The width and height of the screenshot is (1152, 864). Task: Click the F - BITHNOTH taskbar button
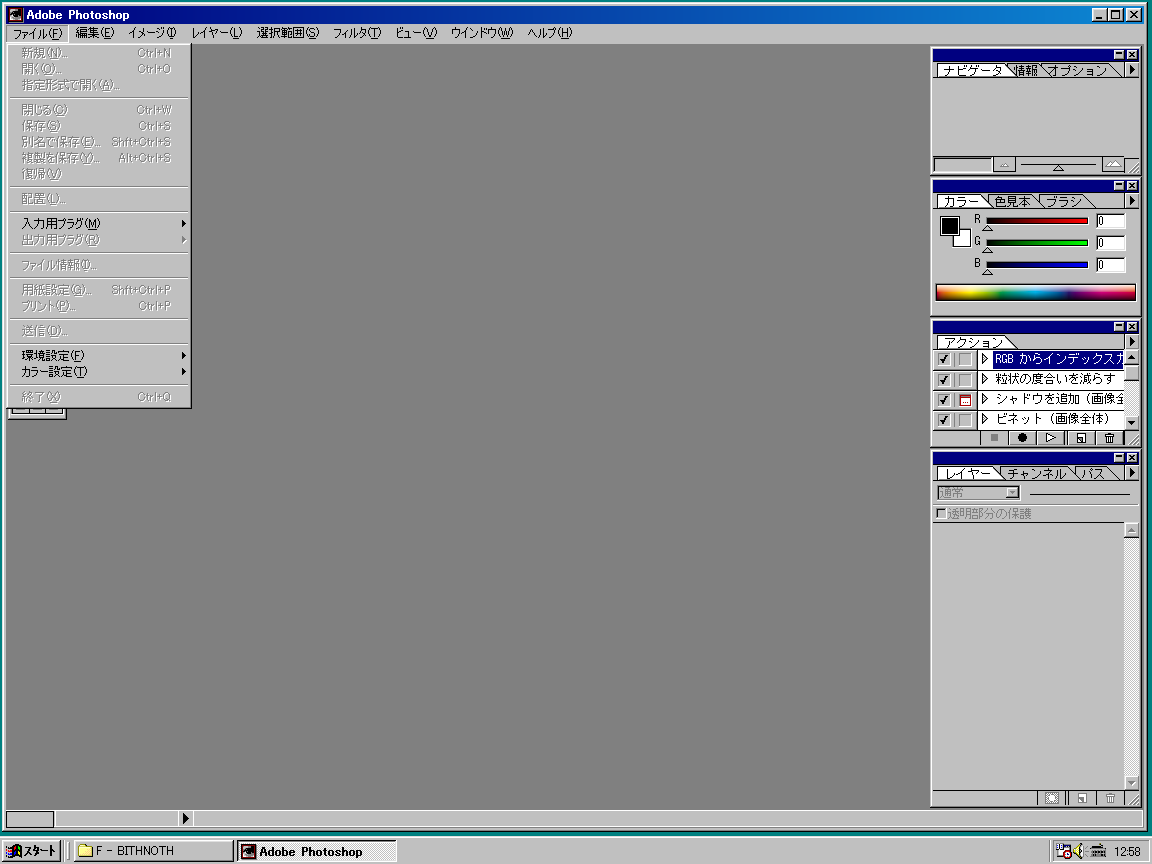coord(152,851)
